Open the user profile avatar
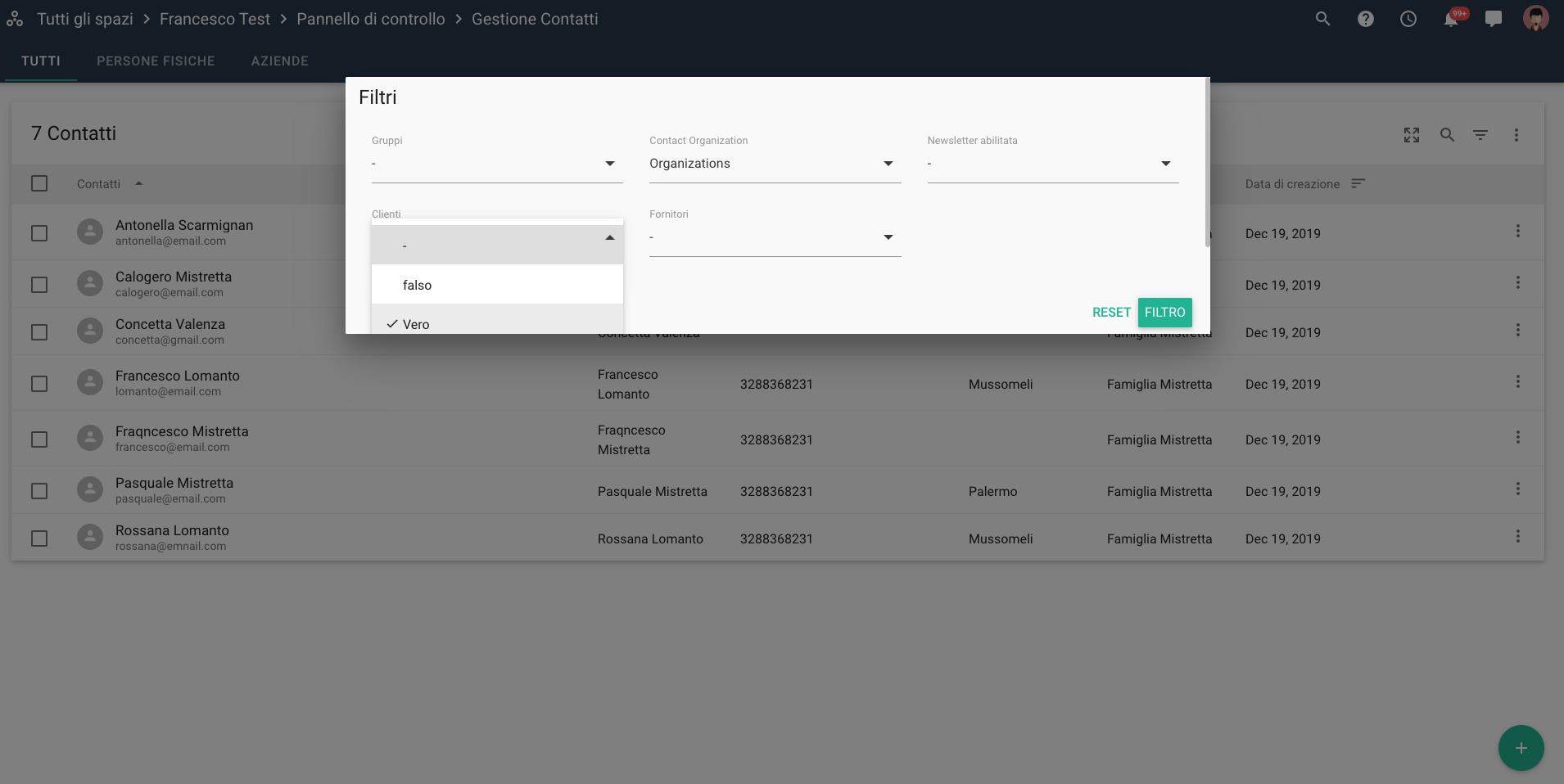The width and height of the screenshot is (1564, 784). tap(1535, 19)
